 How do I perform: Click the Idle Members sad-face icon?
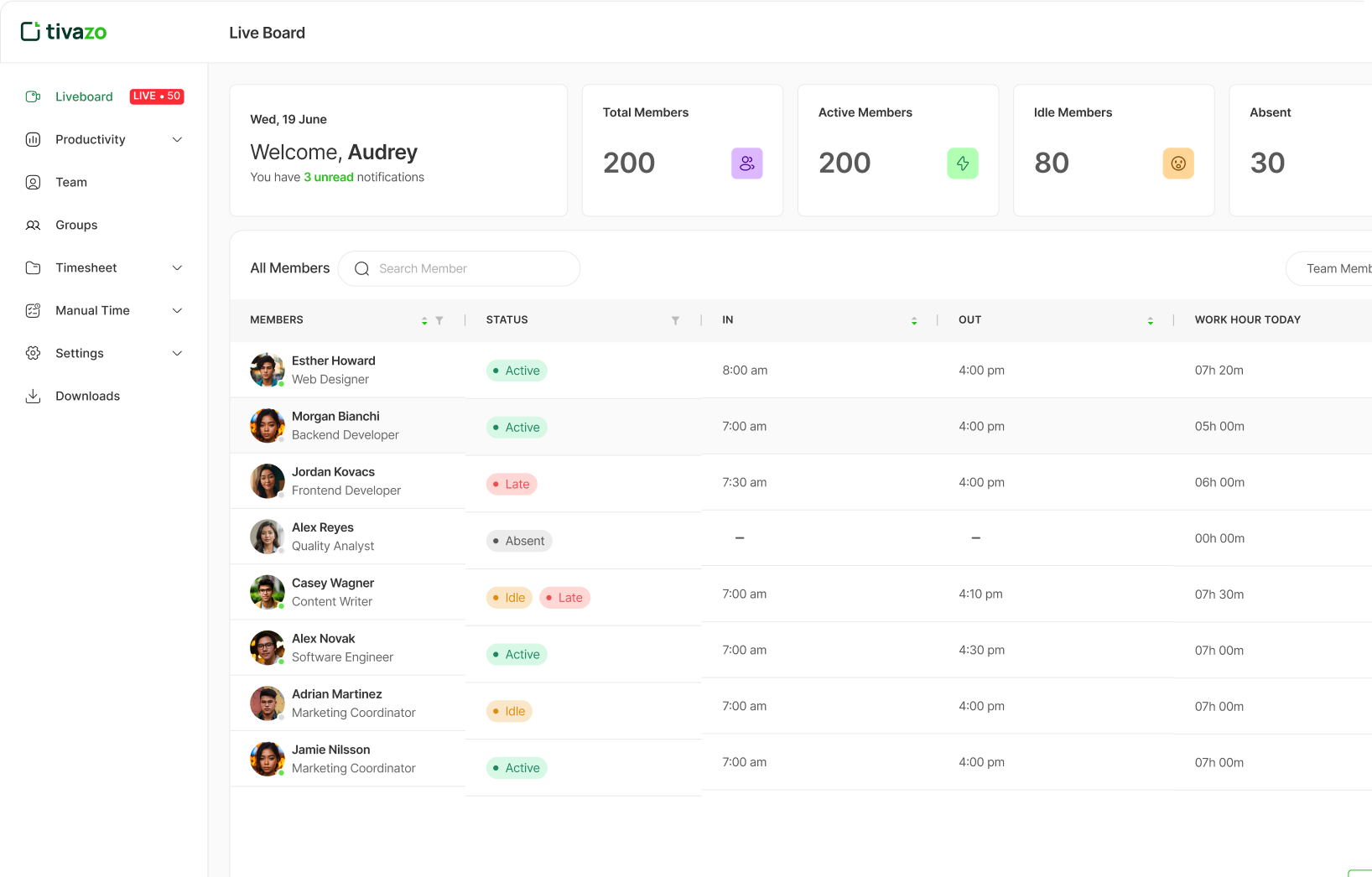coord(1178,163)
